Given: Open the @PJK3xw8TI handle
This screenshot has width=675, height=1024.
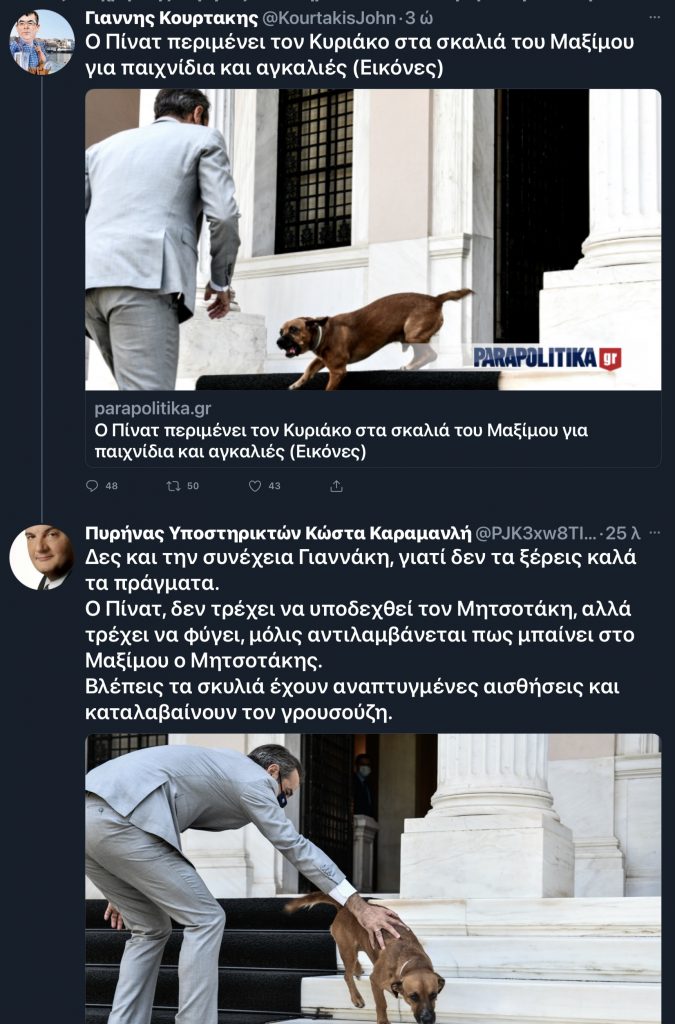Looking at the screenshot, I should click(x=535, y=533).
